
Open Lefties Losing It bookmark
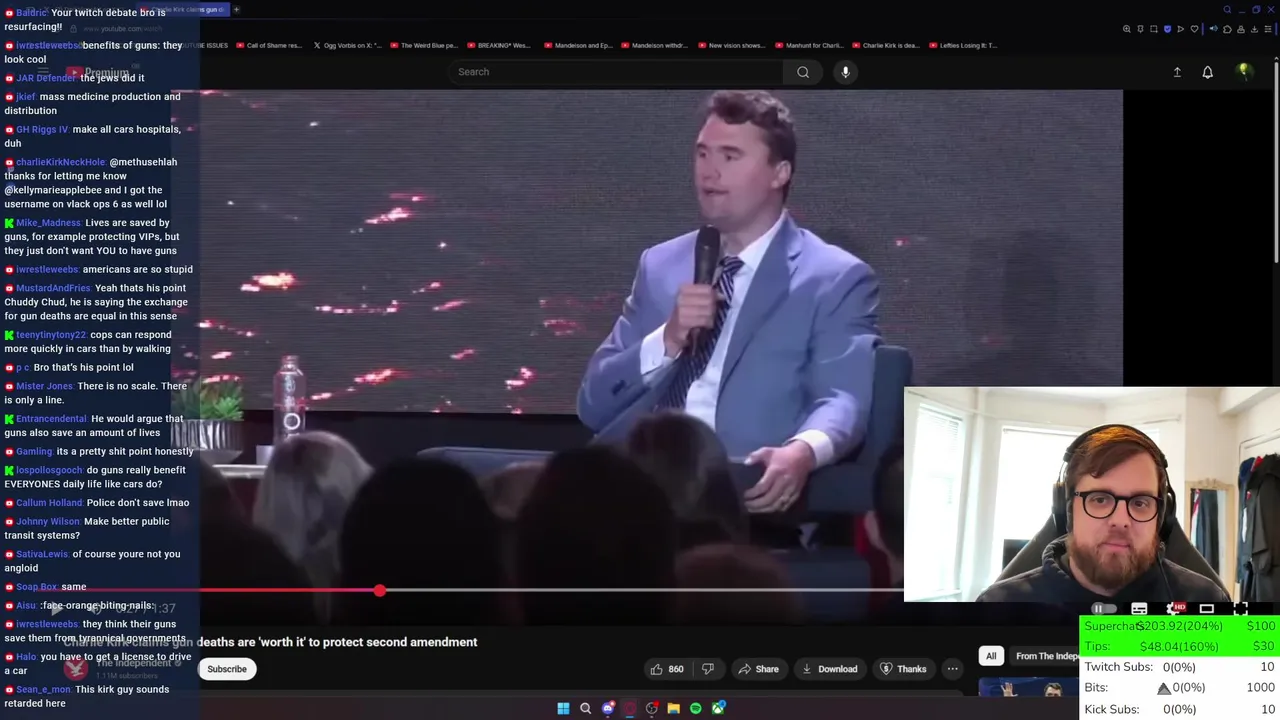(962, 45)
